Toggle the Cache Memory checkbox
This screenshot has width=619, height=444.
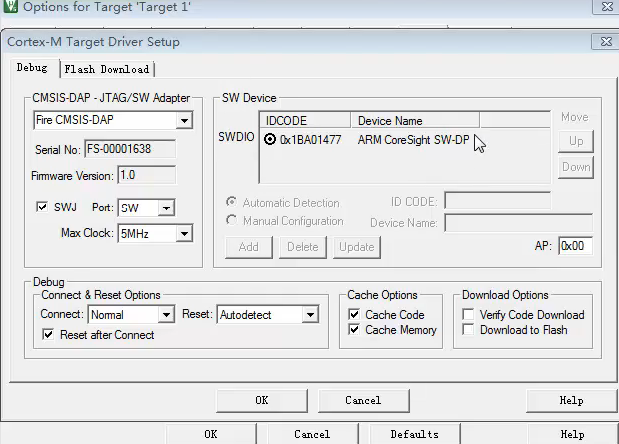(x=354, y=330)
